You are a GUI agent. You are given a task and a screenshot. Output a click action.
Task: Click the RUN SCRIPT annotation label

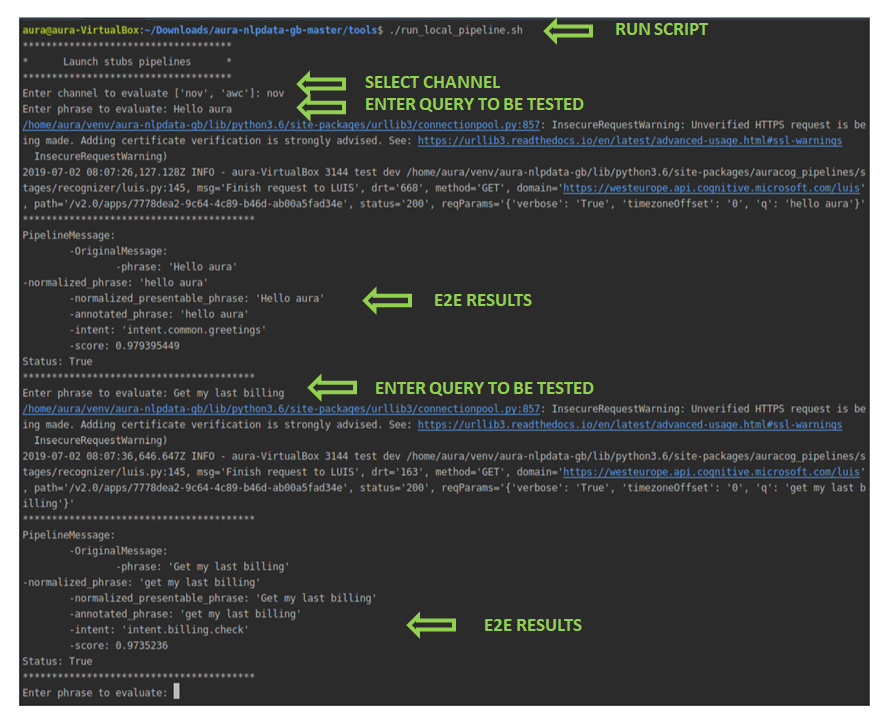click(x=661, y=29)
